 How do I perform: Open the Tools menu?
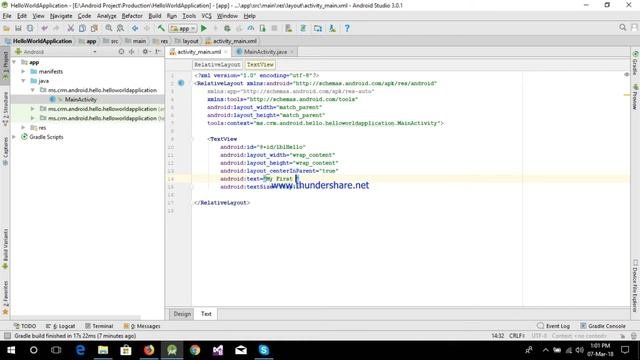pyautogui.click(x=189, y=16)
